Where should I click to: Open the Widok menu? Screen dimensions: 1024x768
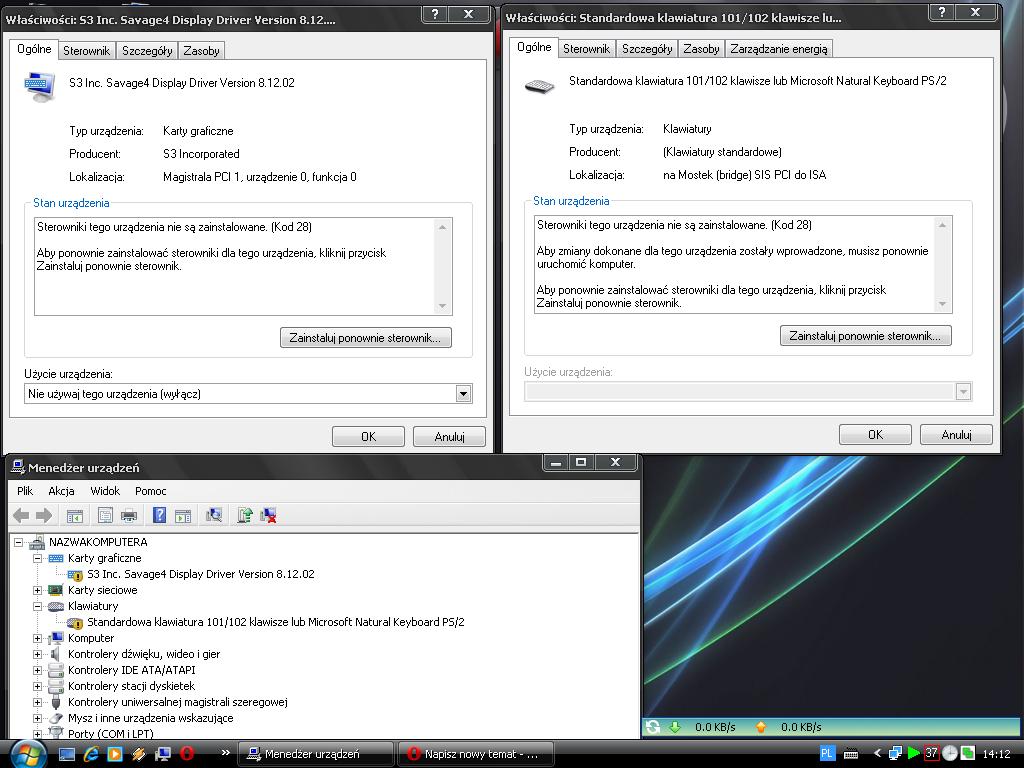[105, 491]
